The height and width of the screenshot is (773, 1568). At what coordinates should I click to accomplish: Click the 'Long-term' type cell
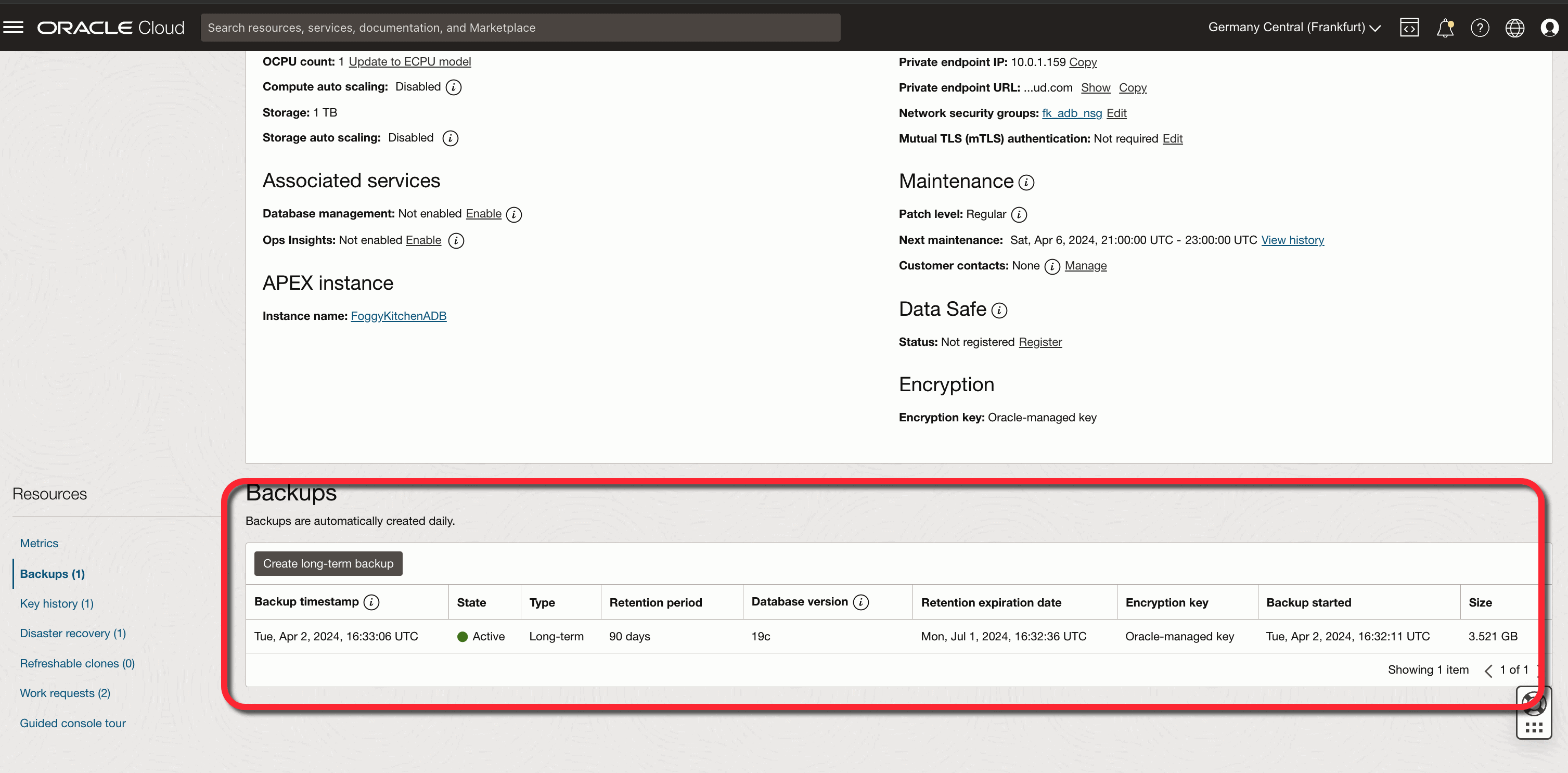click(x=556, y=636)
